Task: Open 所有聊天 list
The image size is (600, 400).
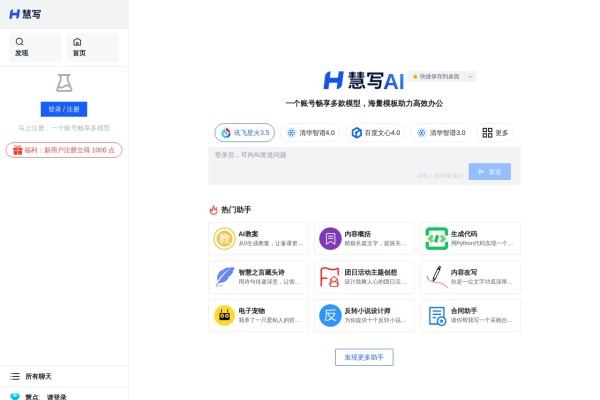Action: point(64,376)
